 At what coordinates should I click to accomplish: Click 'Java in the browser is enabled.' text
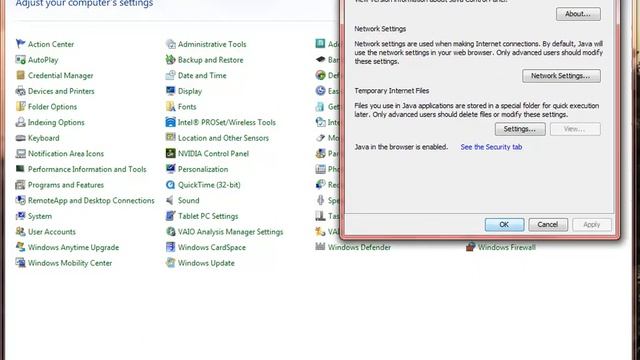[401, 147]
